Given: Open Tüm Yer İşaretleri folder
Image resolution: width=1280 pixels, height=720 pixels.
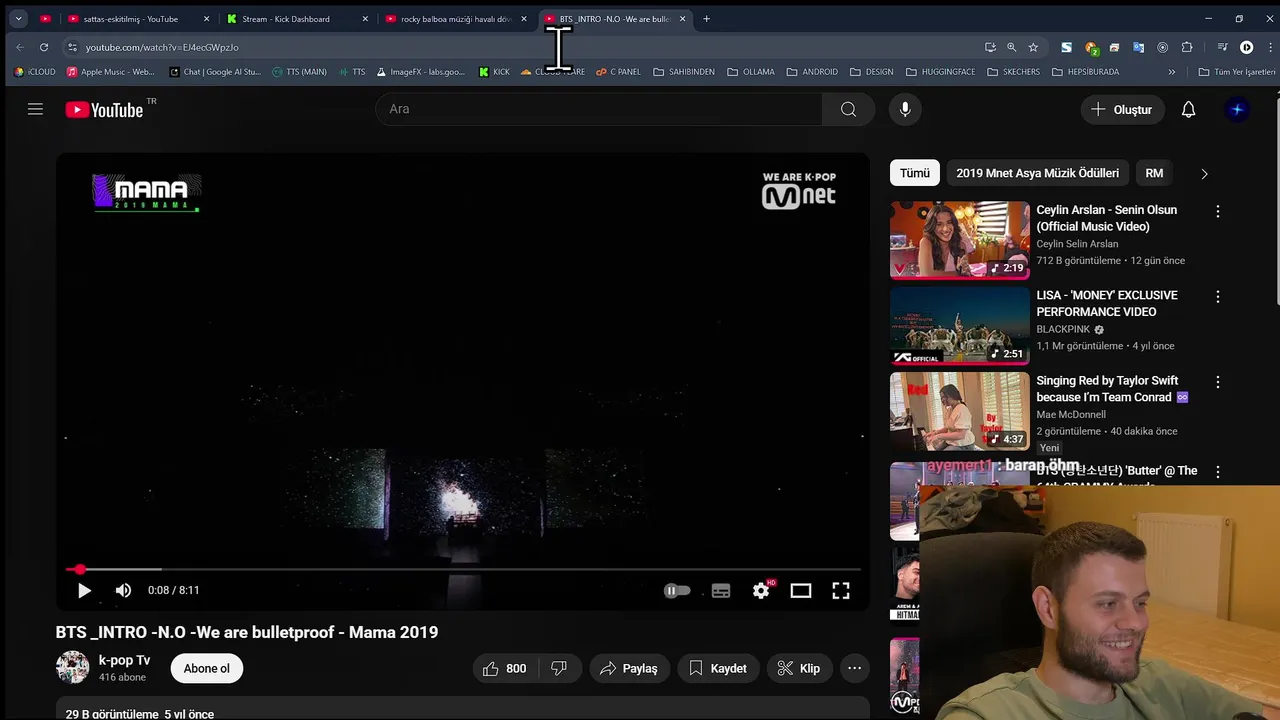Looking at the screenshot, I should click(1237, 72).
